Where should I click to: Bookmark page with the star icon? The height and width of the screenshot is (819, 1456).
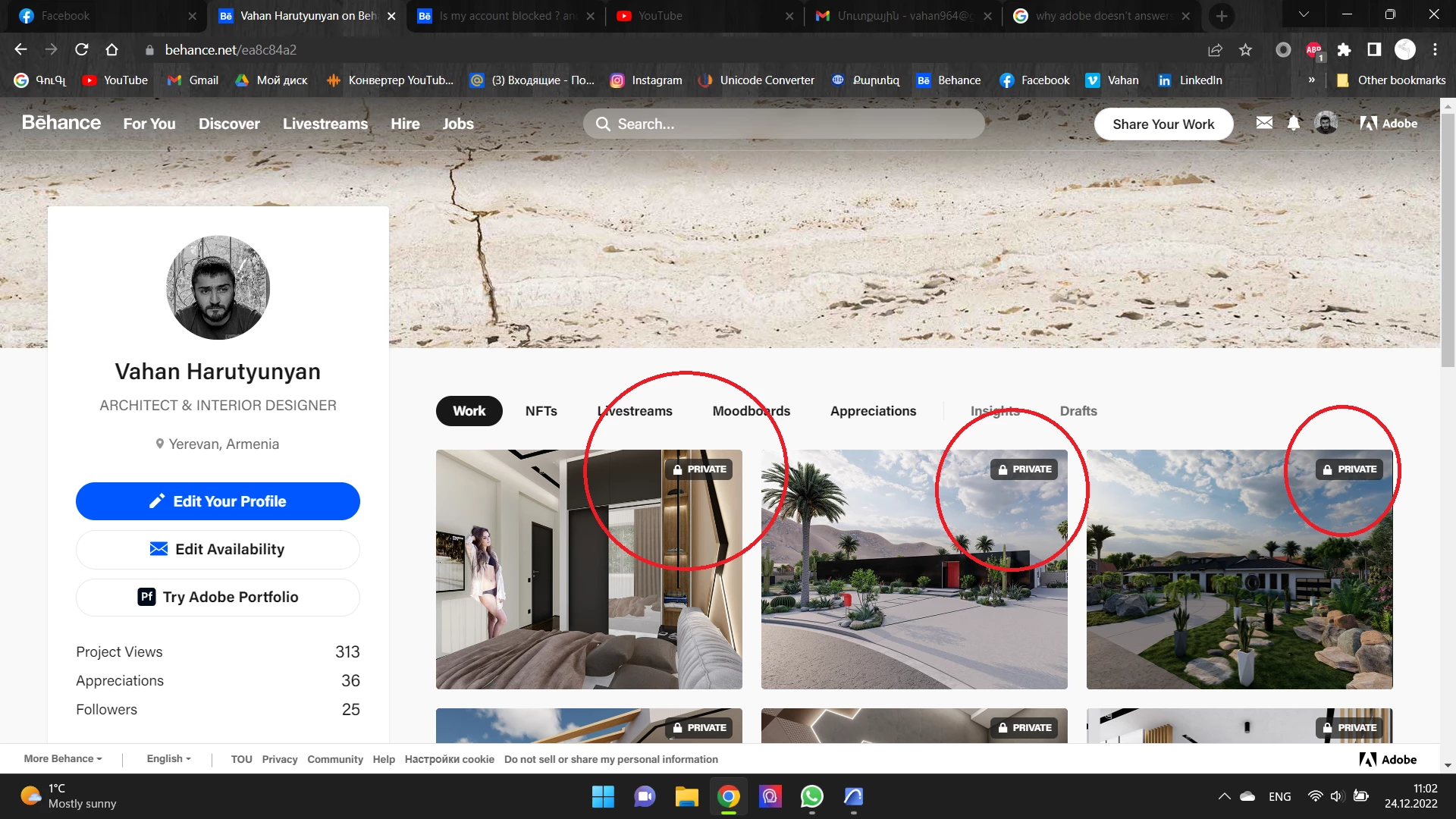point(1245,50)
